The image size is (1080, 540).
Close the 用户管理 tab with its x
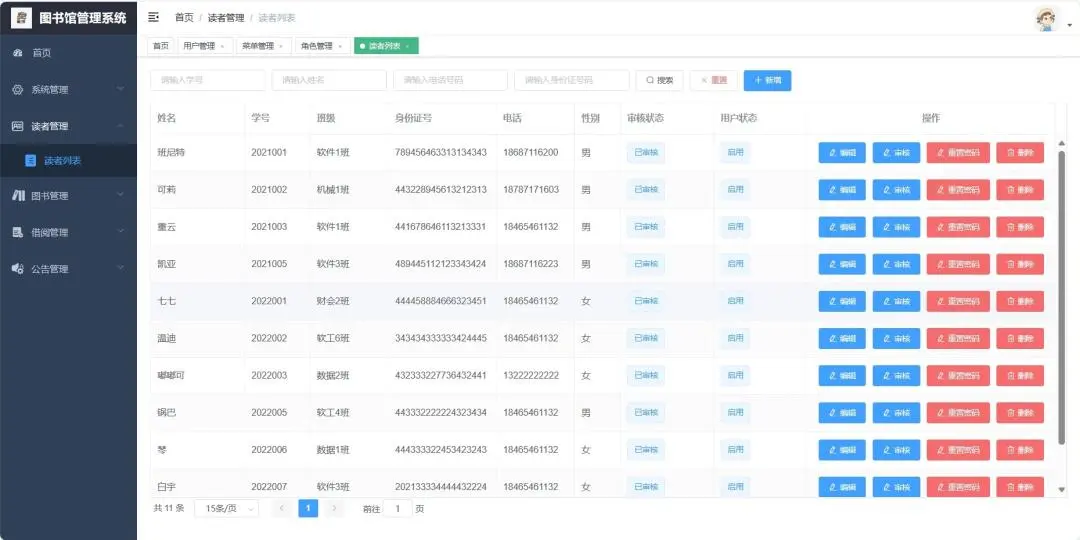(222, 46)
